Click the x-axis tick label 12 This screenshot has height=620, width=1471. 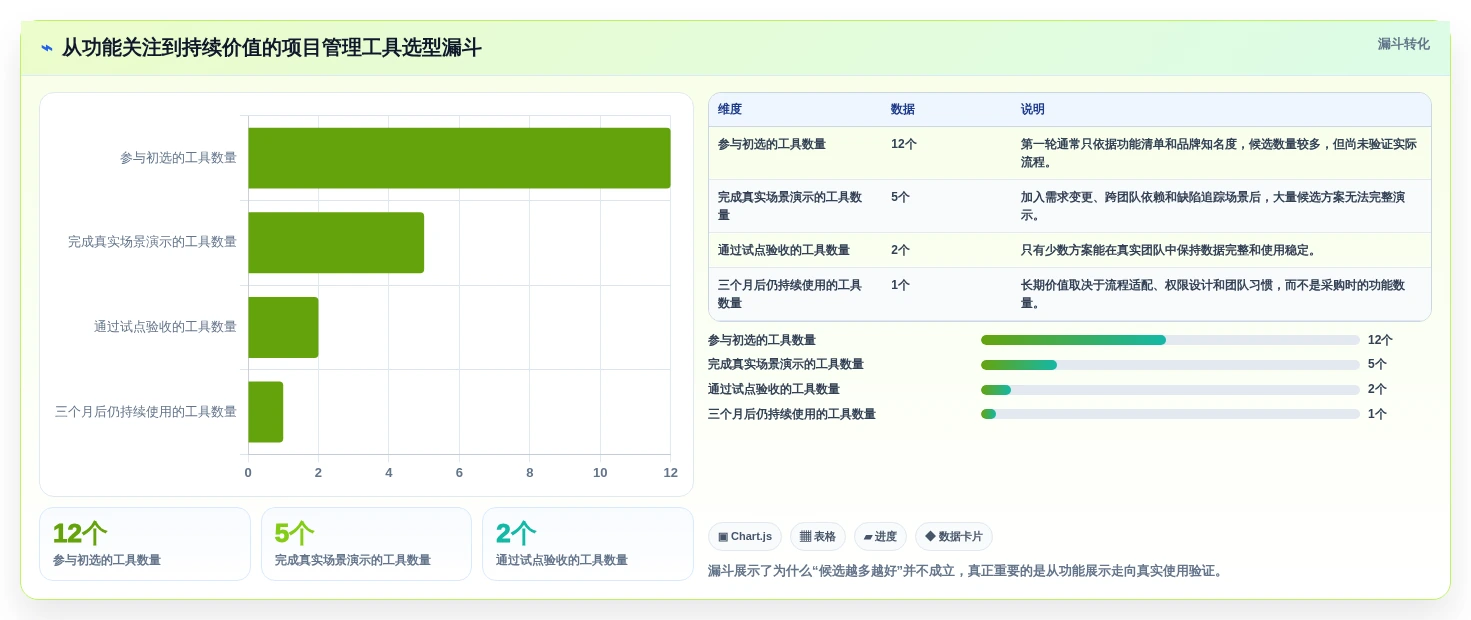pyautogui.click(x=671, y=473)
